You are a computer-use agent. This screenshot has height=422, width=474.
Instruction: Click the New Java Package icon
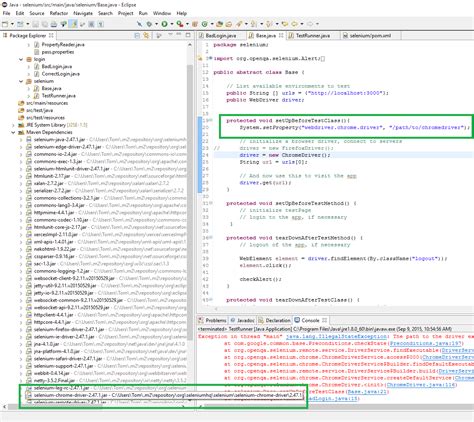click(x=195, y=24)
